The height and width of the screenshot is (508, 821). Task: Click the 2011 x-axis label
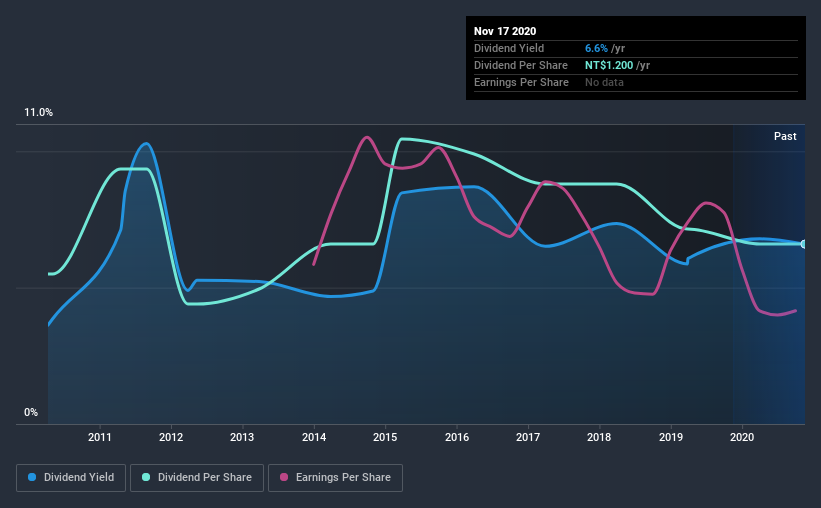pos(99,437)
